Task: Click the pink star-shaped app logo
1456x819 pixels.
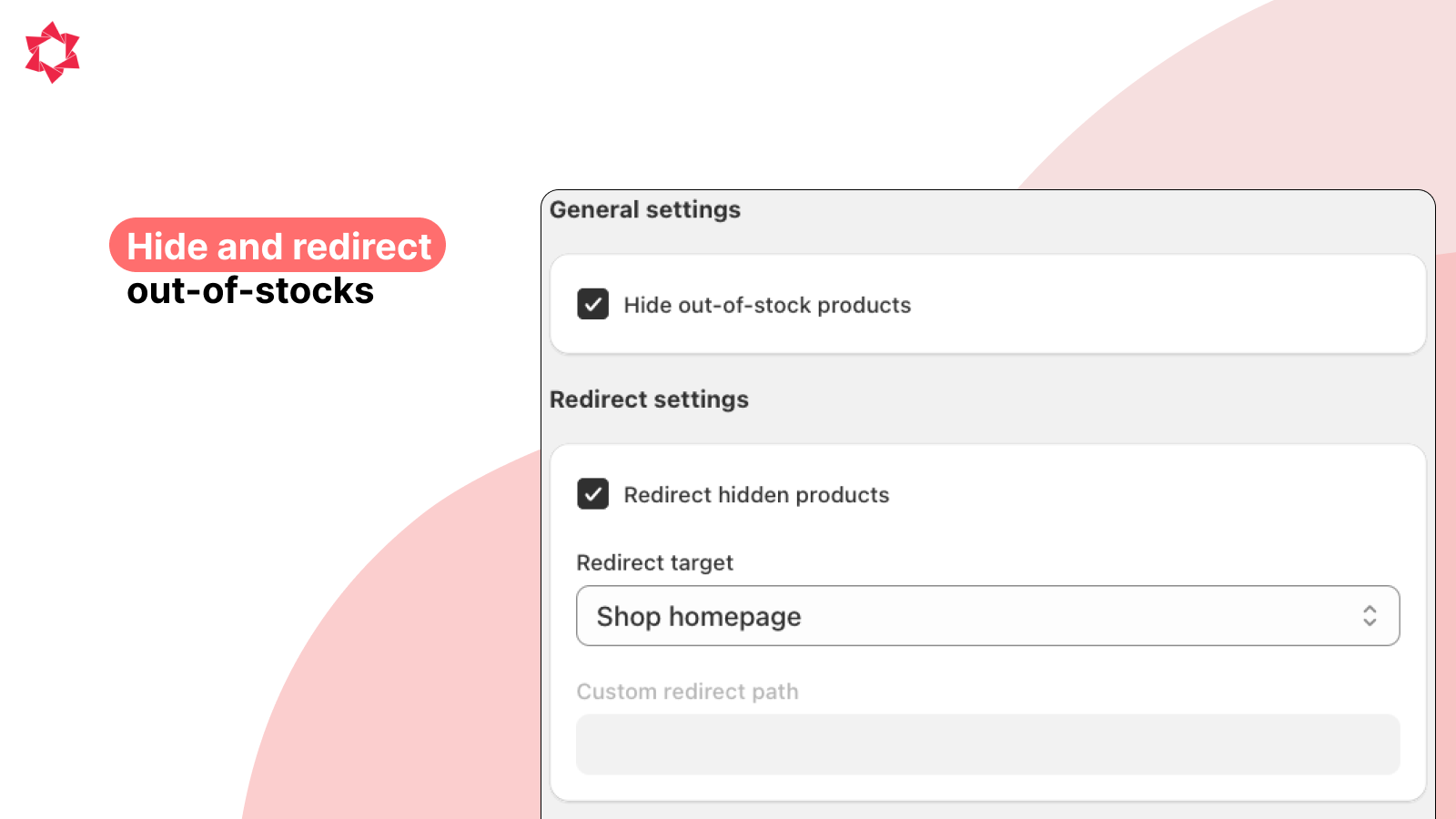Action: pyautogui.click(x=52, y=52)
